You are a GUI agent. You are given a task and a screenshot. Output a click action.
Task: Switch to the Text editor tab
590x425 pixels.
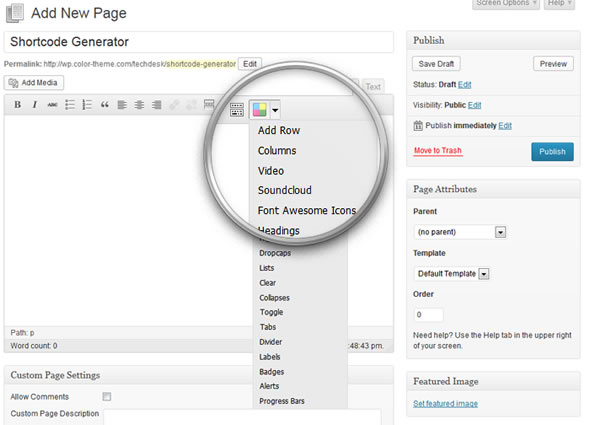click(373, 87)
